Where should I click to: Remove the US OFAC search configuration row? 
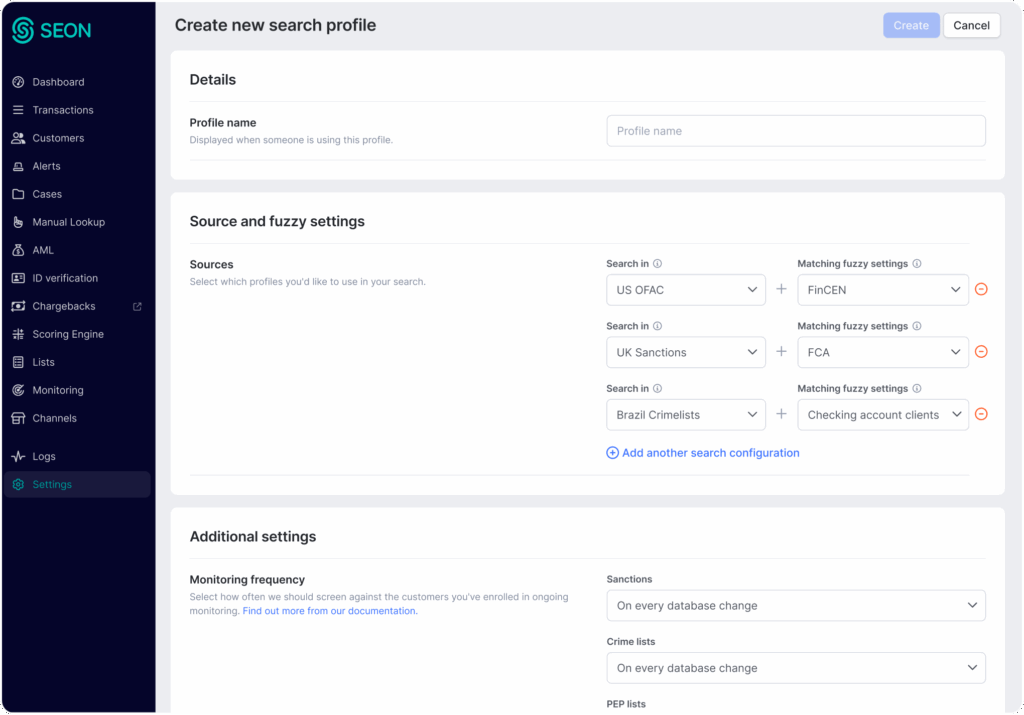click(981, 290)
